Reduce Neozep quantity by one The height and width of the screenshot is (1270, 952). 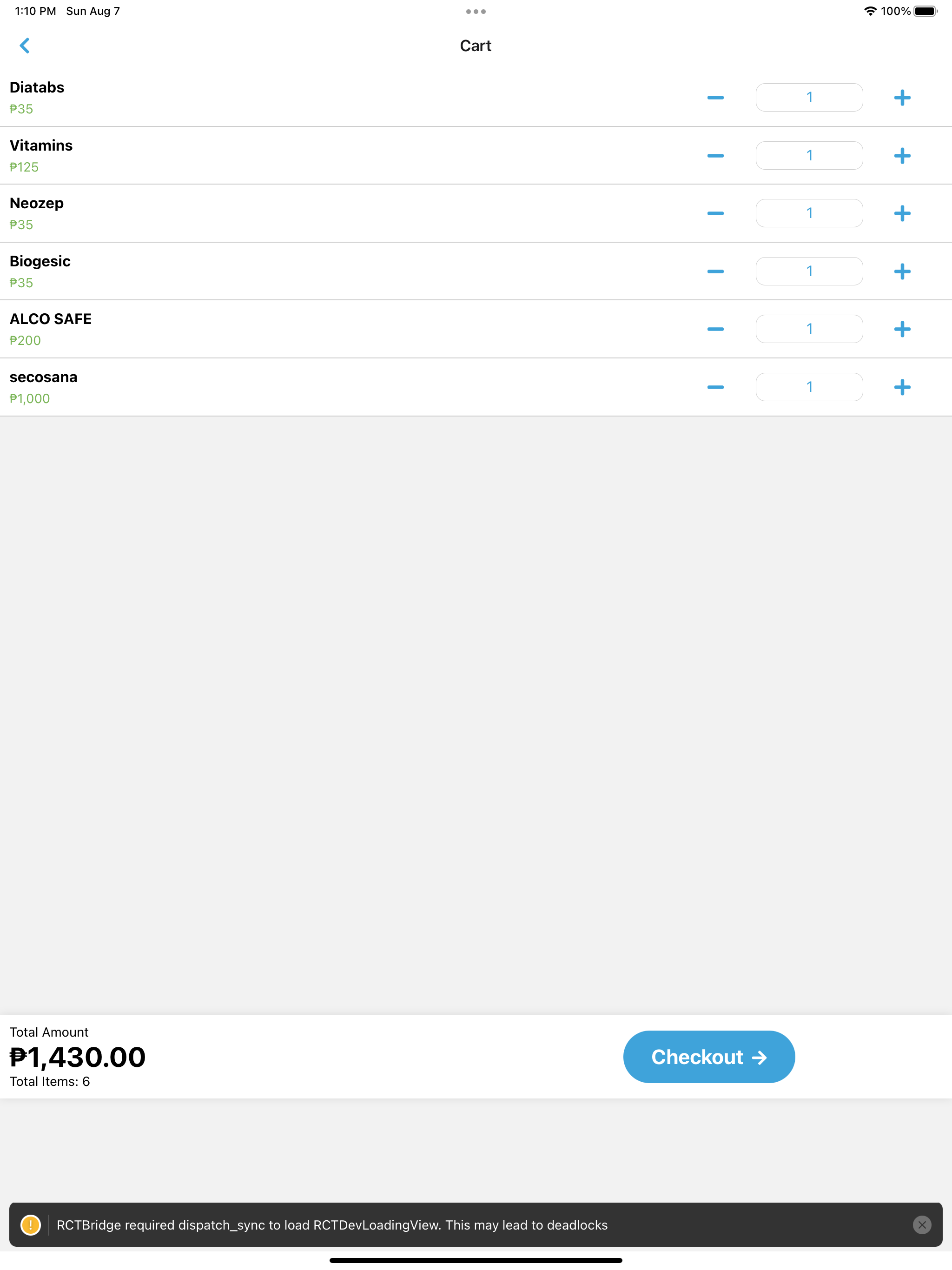point(715,213)
